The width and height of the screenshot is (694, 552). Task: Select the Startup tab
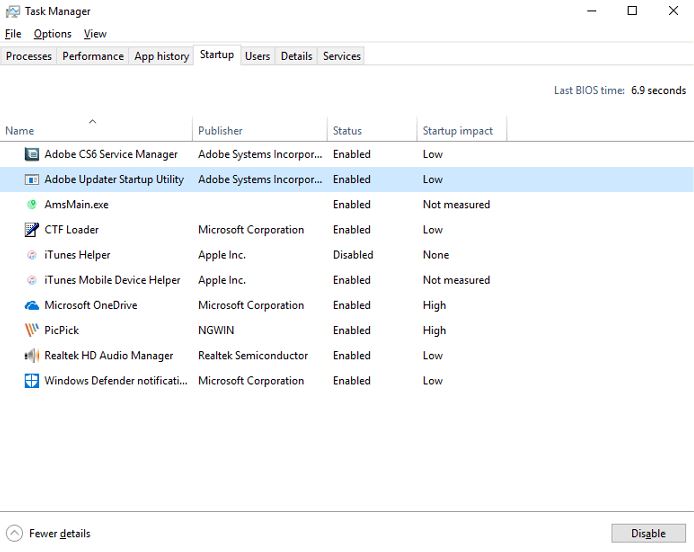(217, 54)
